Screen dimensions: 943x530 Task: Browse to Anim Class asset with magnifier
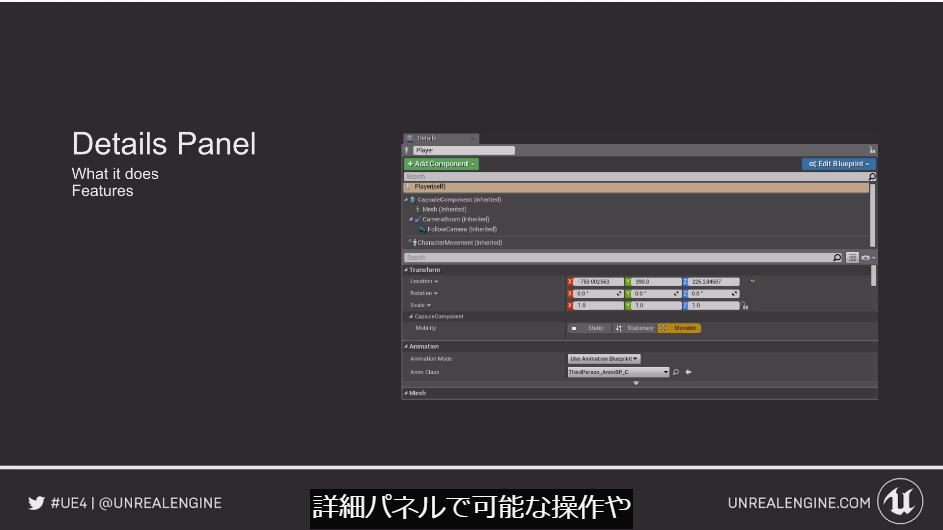(x=676, y=372)
